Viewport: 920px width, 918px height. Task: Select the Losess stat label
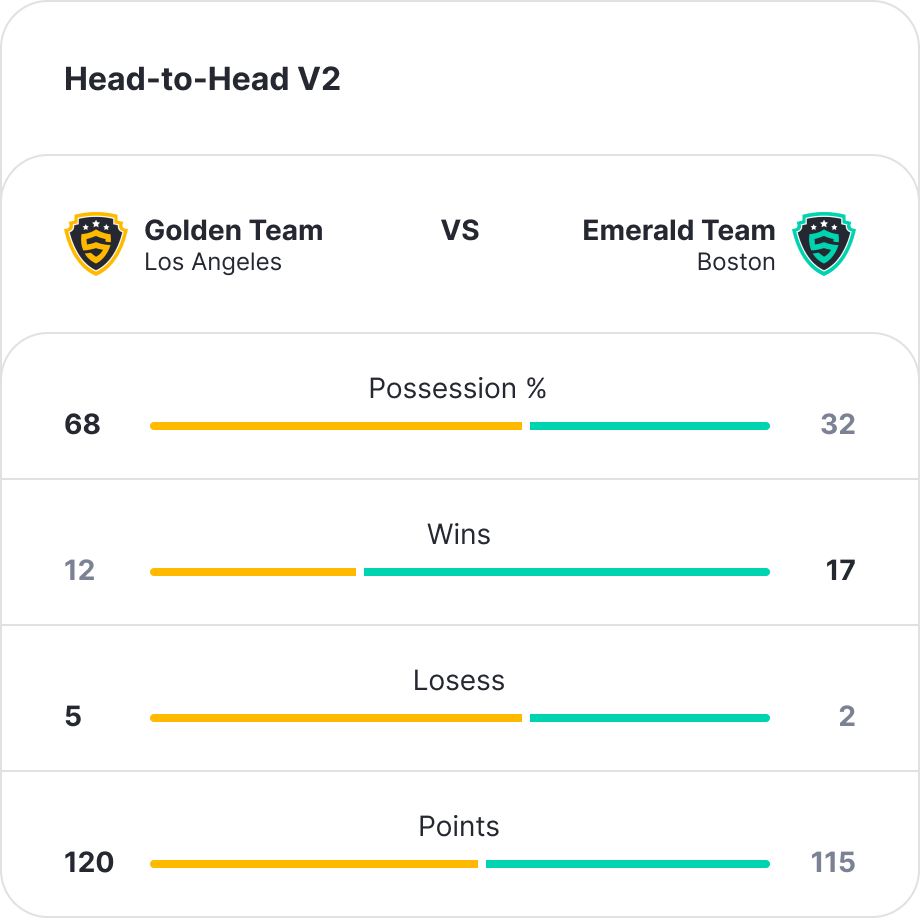point(459,680)
